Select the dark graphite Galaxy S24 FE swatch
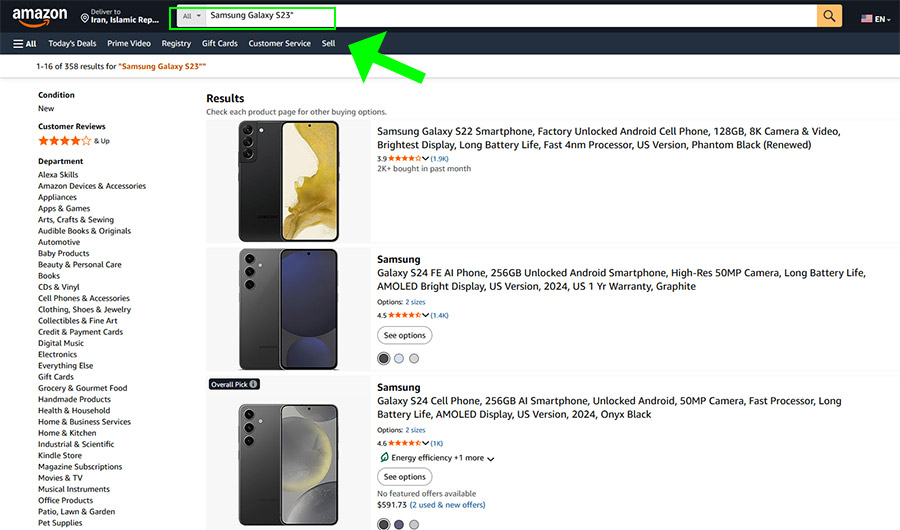The height and width of the screenshot is (530, 900). click(383, 359)
